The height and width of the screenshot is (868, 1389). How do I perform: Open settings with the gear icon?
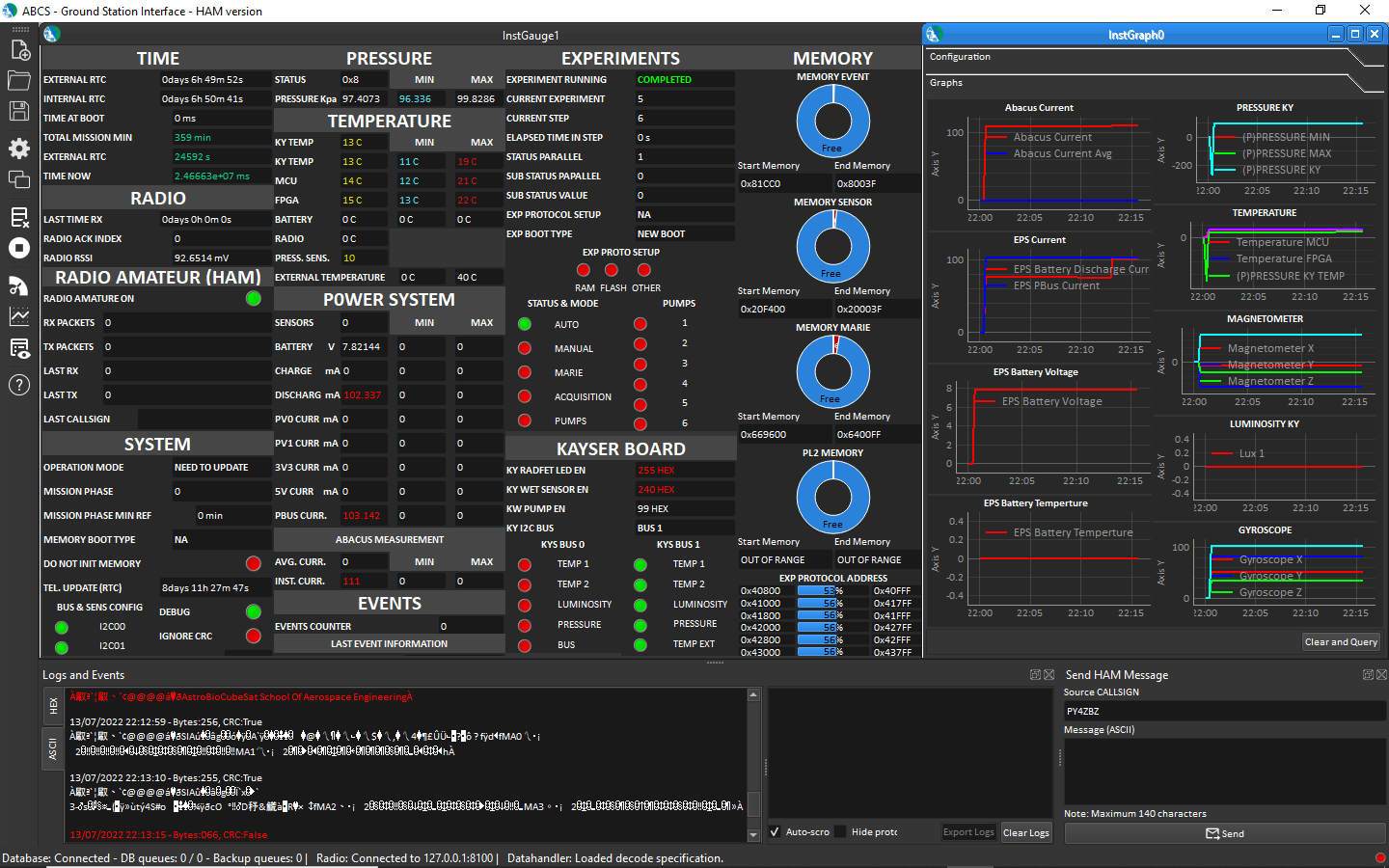pyautogui.click(x=19, y=149)
